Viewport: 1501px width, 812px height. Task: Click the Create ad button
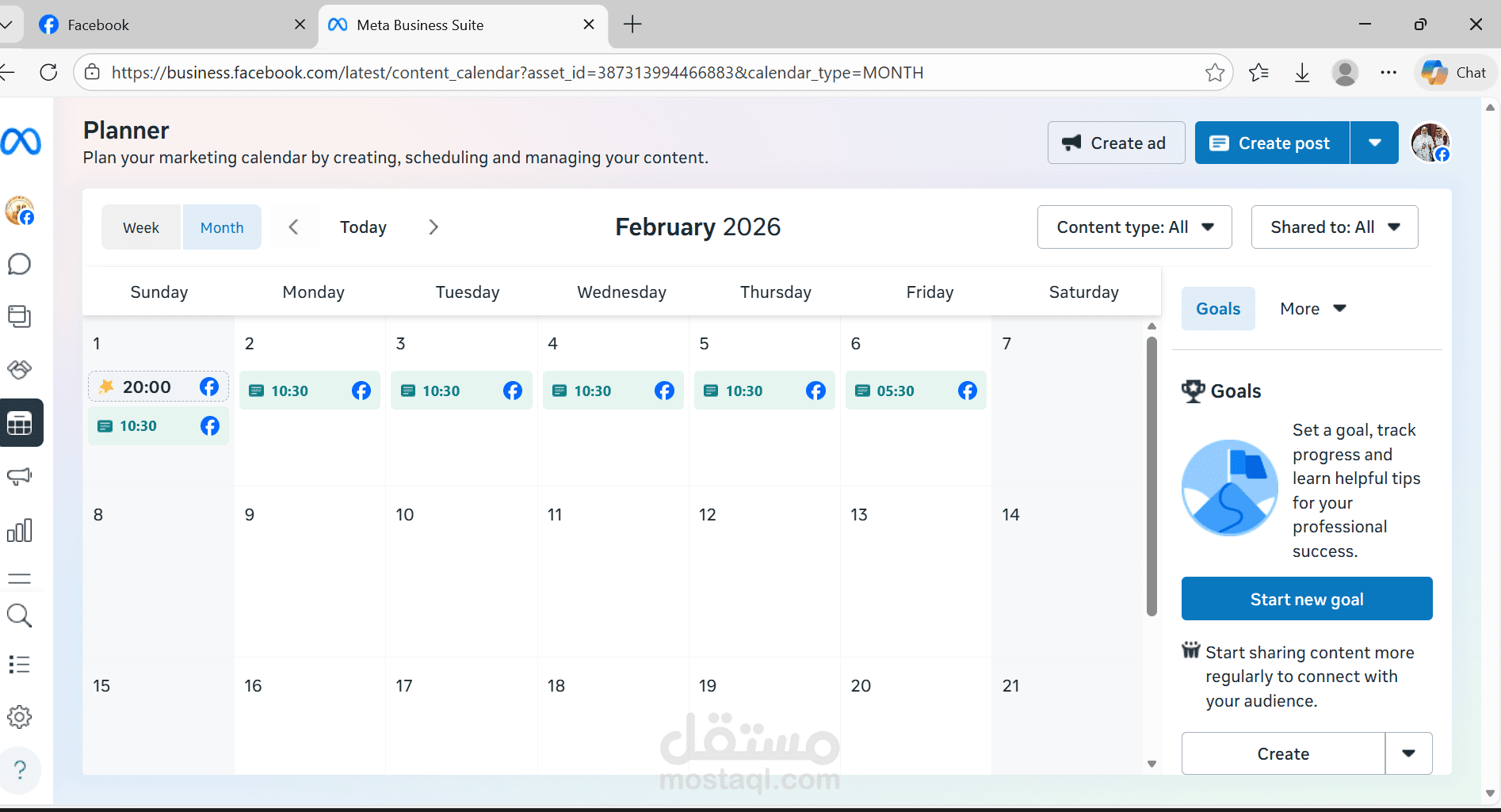click(x=1116, y=143)
